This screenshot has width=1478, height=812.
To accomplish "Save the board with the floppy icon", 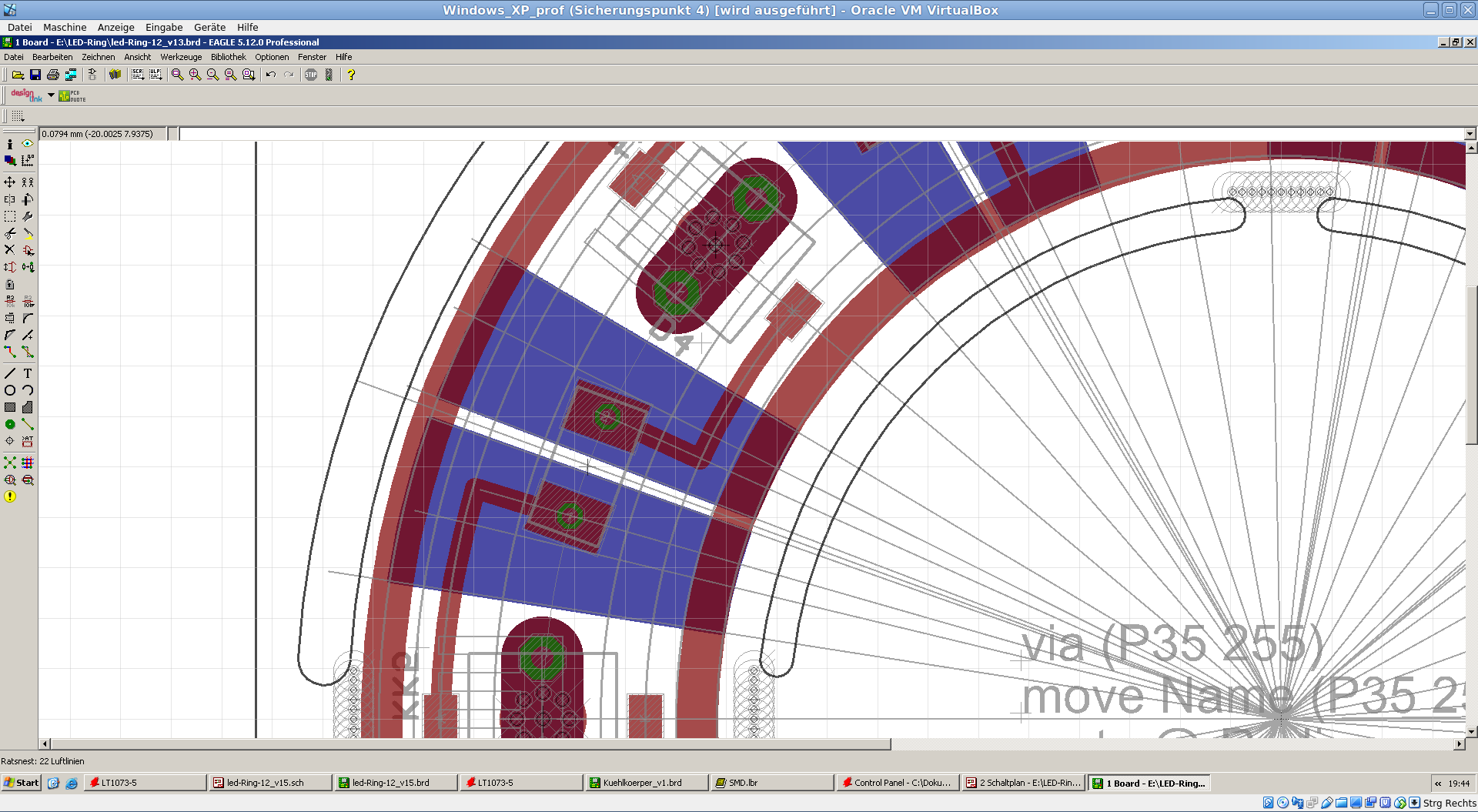I will click(35, 75).
